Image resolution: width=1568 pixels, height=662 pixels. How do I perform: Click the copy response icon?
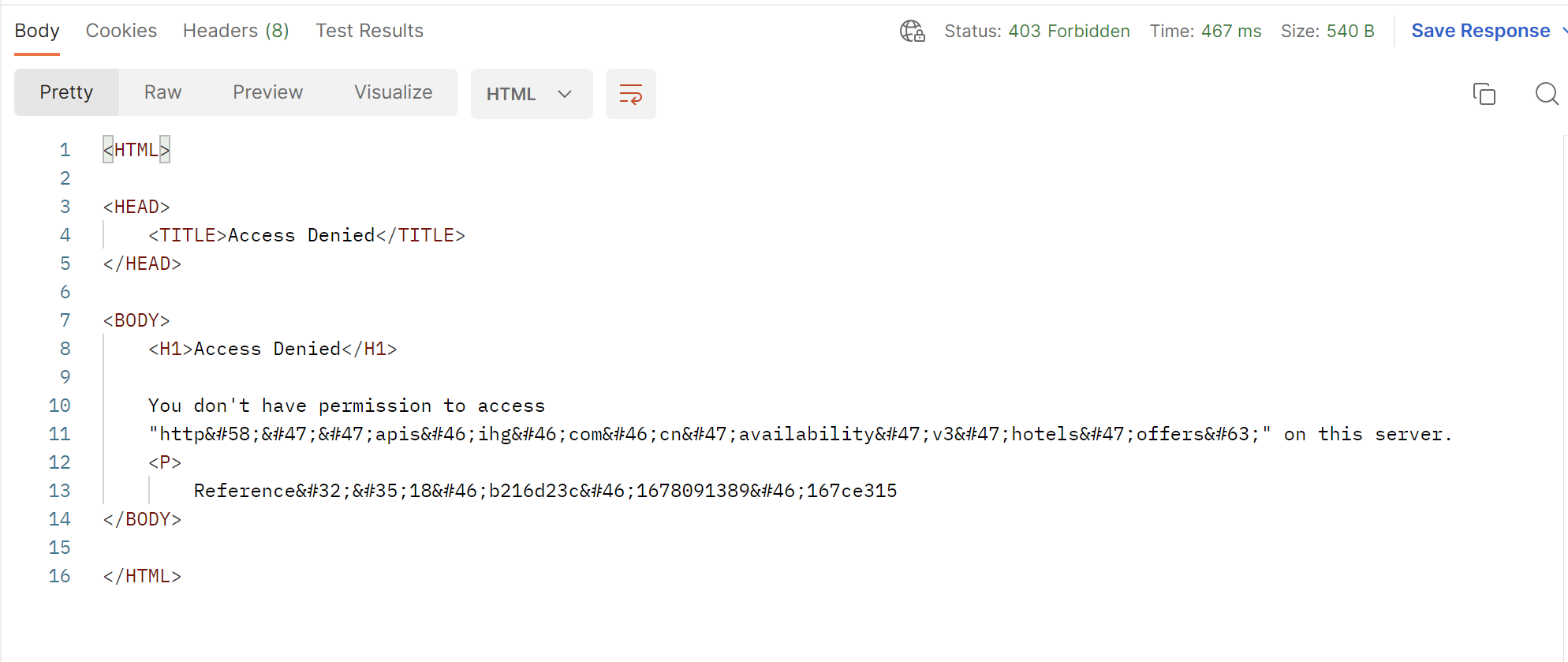[1484, 94]
